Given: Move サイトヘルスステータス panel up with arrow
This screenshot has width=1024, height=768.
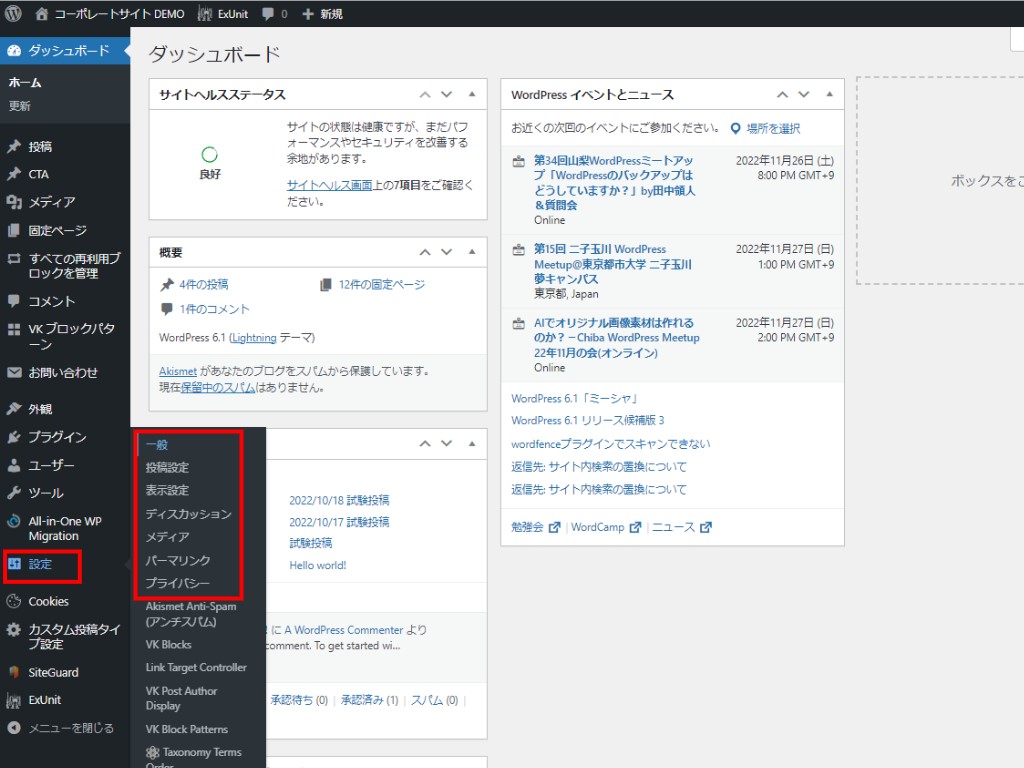Looking at the screenshot, I should [425, 94].
